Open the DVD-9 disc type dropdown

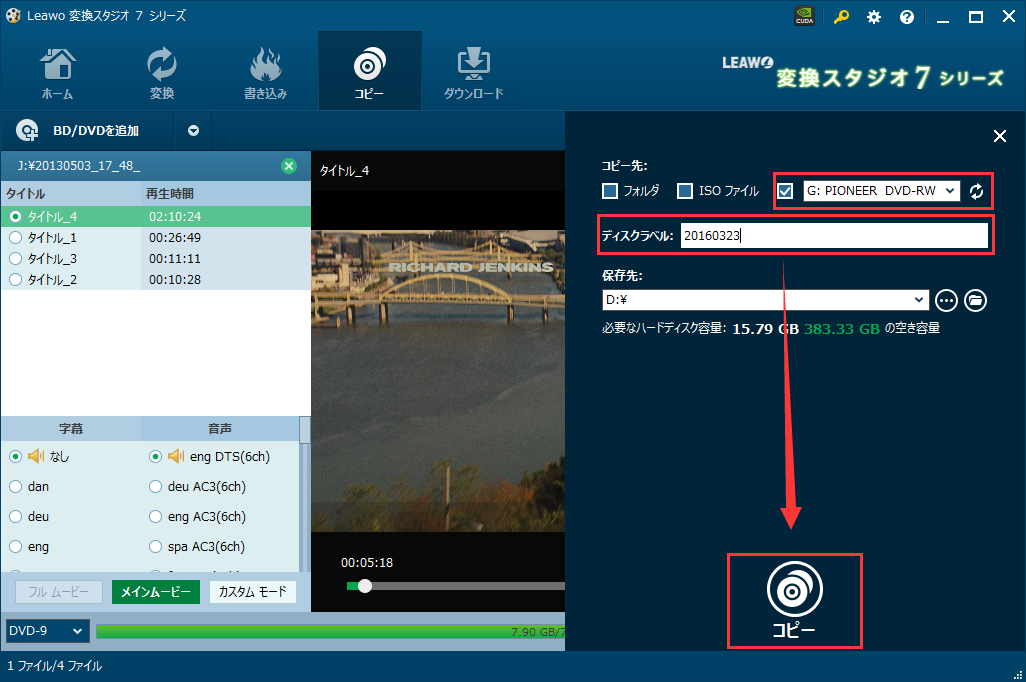47,631
